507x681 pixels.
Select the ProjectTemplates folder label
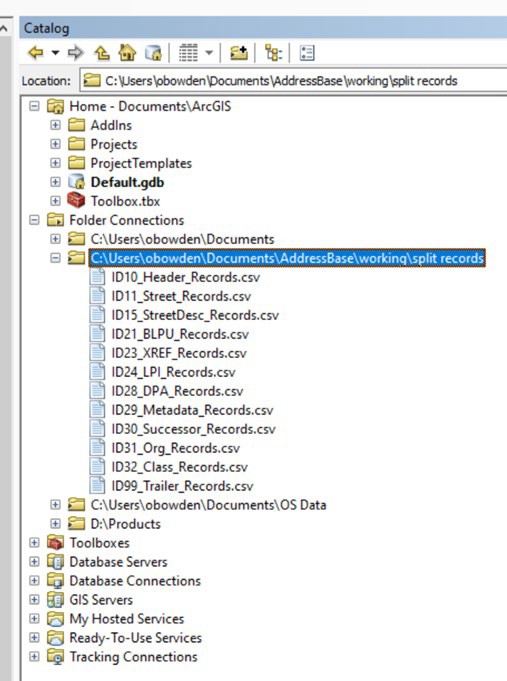(141, 163)
